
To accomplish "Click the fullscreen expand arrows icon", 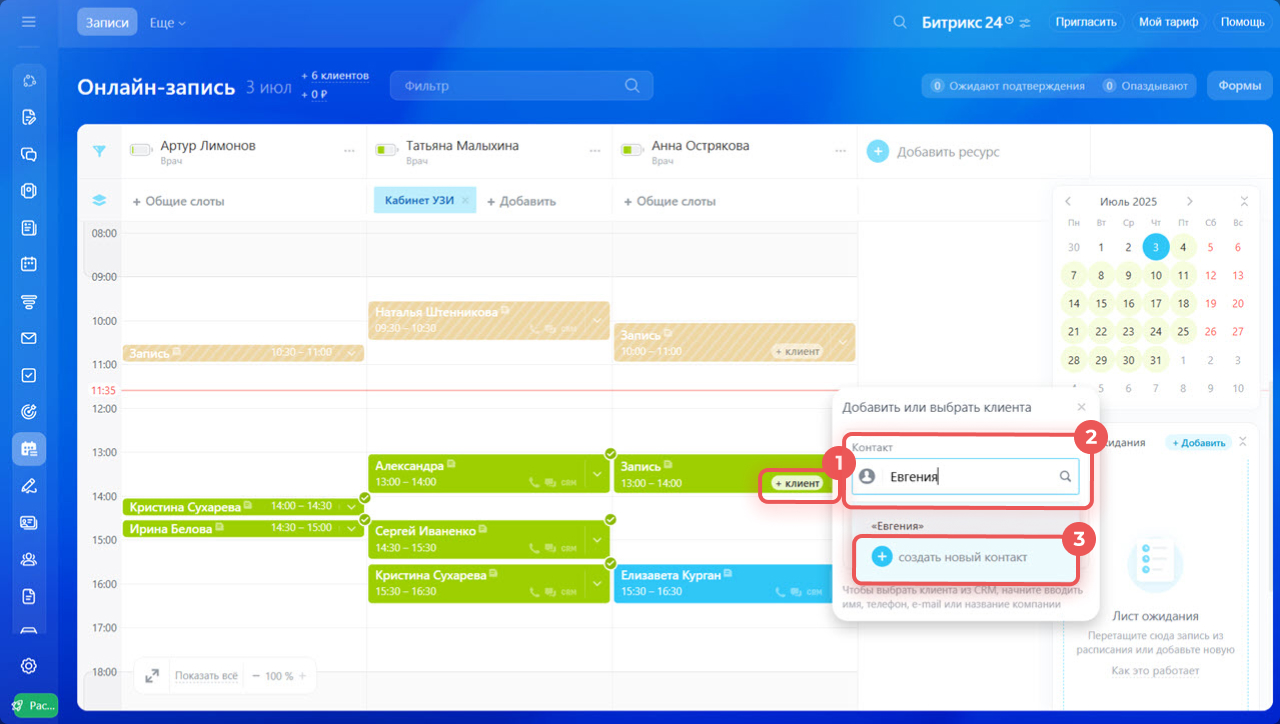I will tap(152, 676).
